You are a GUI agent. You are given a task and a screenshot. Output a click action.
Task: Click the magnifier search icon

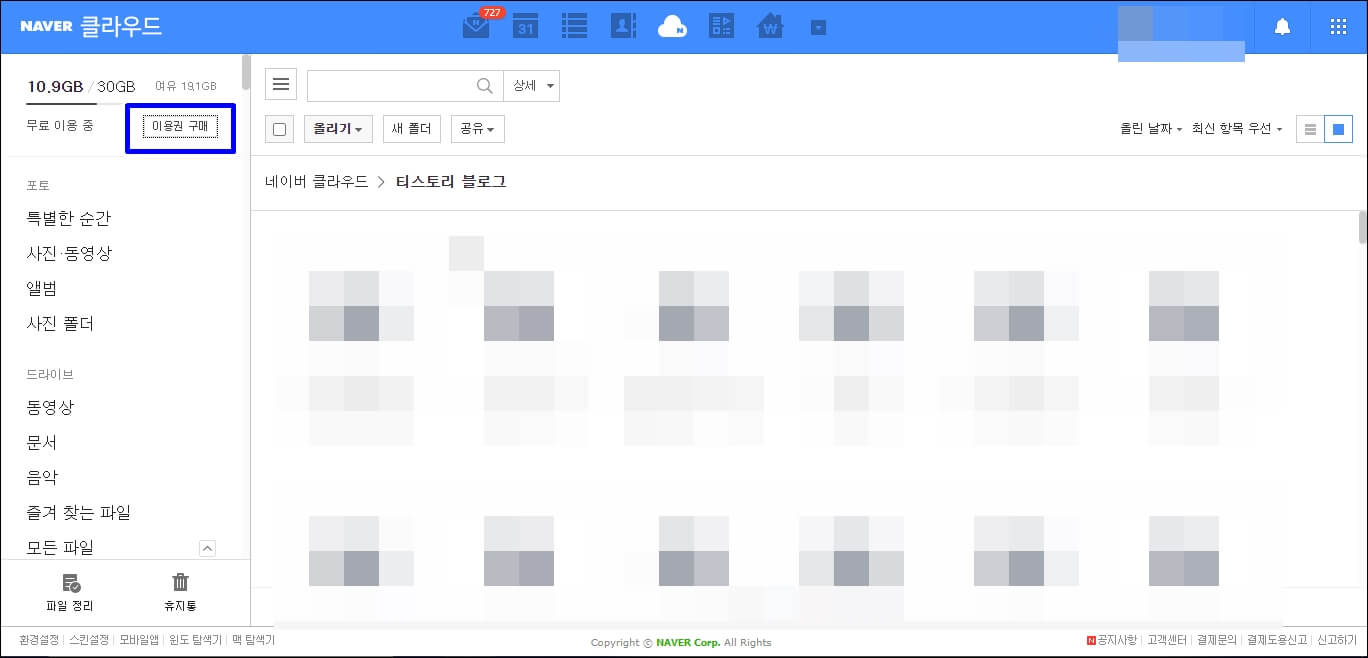(485, 86)
